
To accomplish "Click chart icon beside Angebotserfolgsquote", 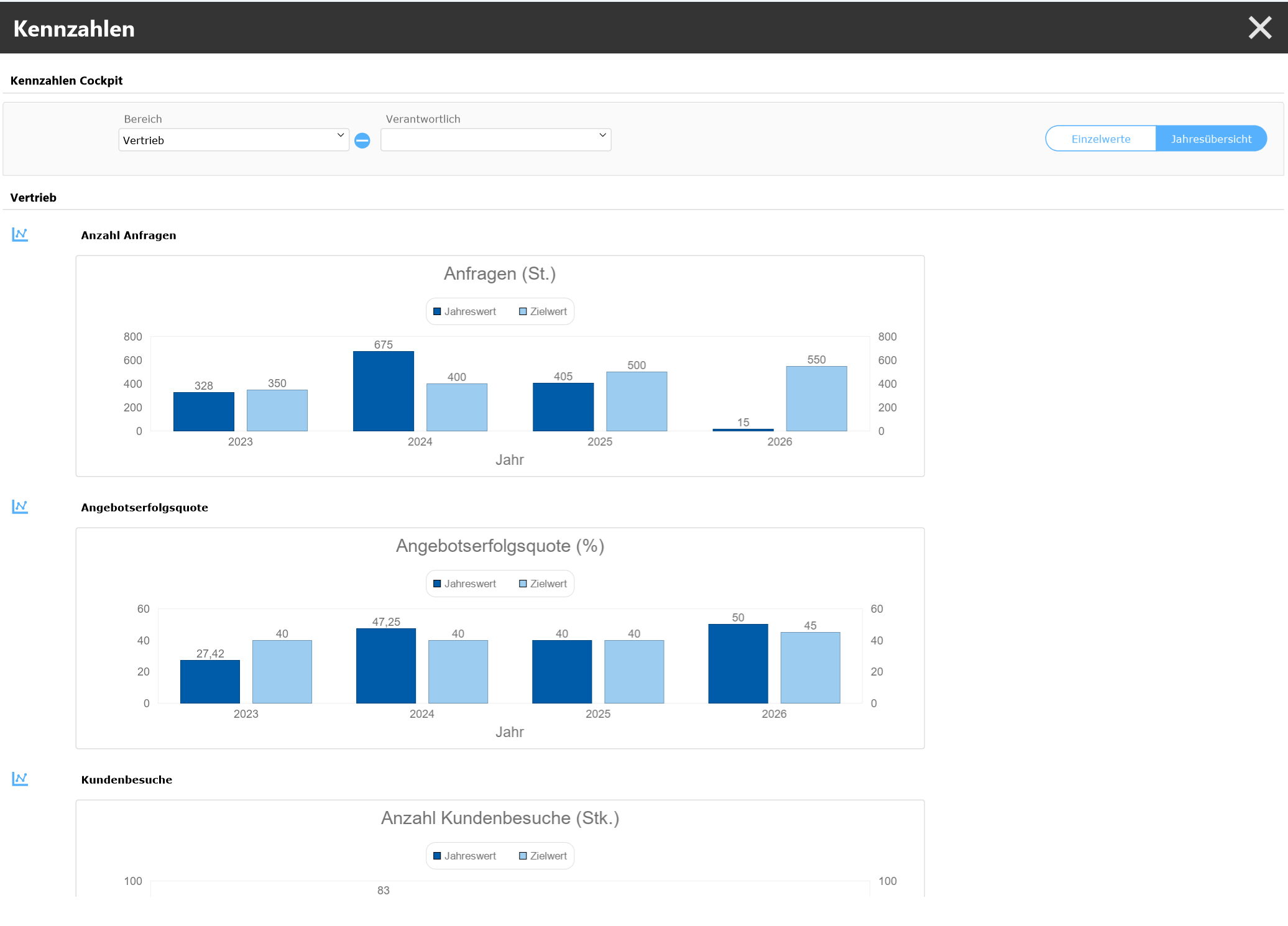I will pos(20,507).
